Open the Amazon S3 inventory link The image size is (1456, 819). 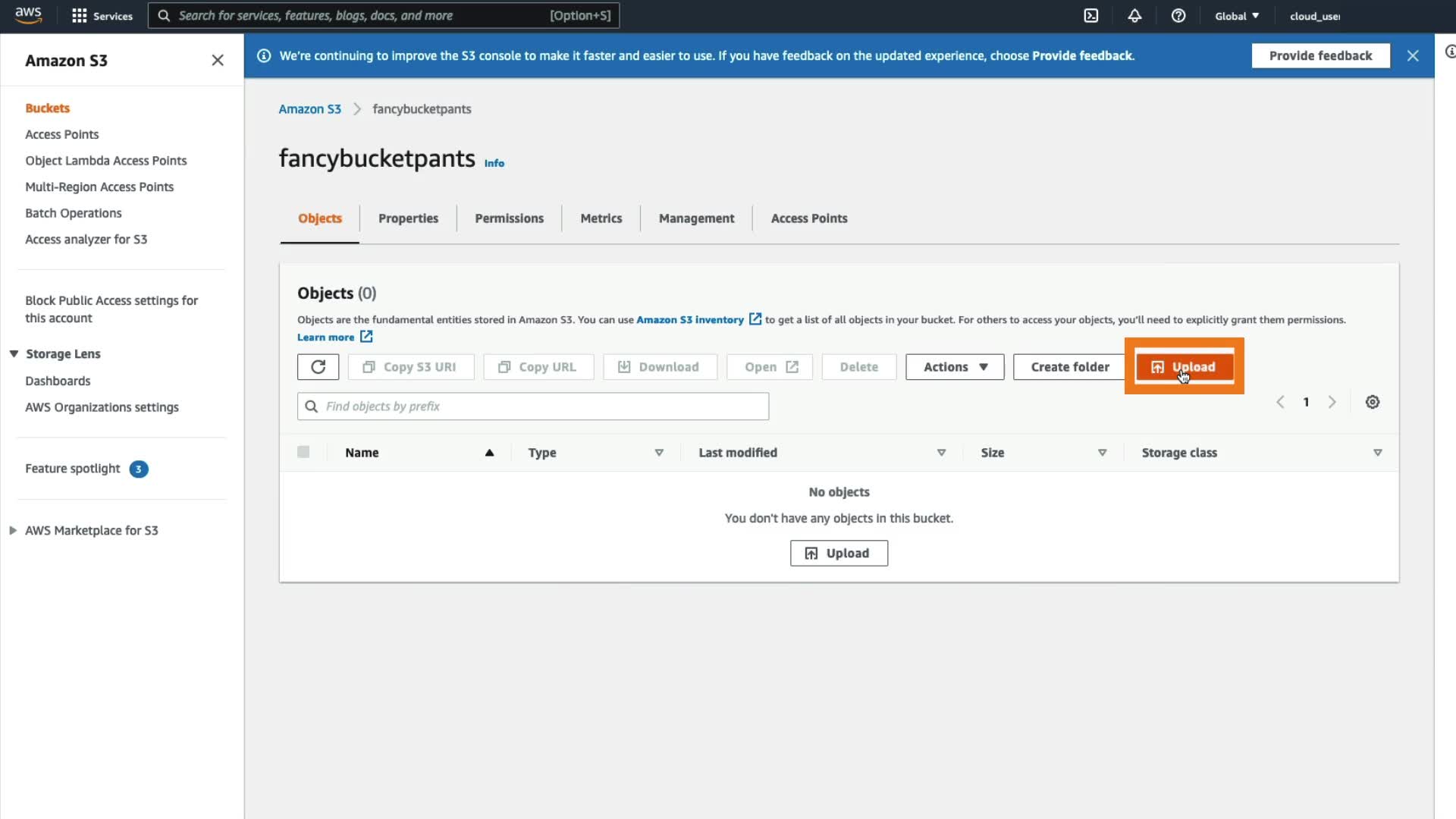pyautogui.click(x=689, y=320)
